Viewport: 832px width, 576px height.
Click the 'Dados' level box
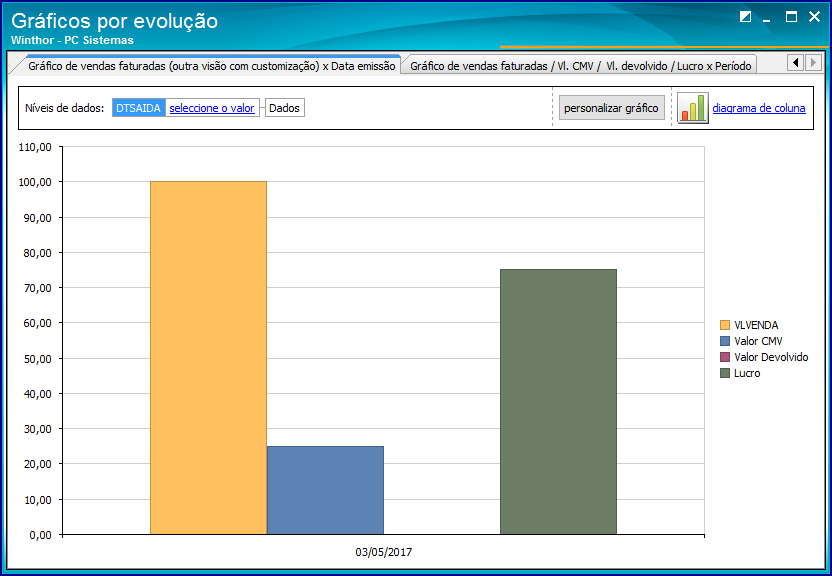click(284, 108)
